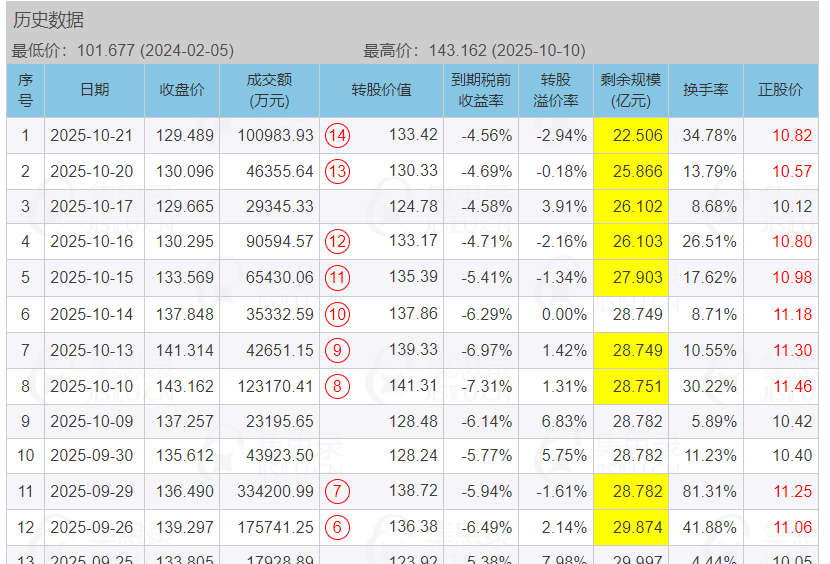The height and width of the screenshot is (564, 830).
Task: Click the red circled number 13 marker
Action: click(x=337, y=172)
